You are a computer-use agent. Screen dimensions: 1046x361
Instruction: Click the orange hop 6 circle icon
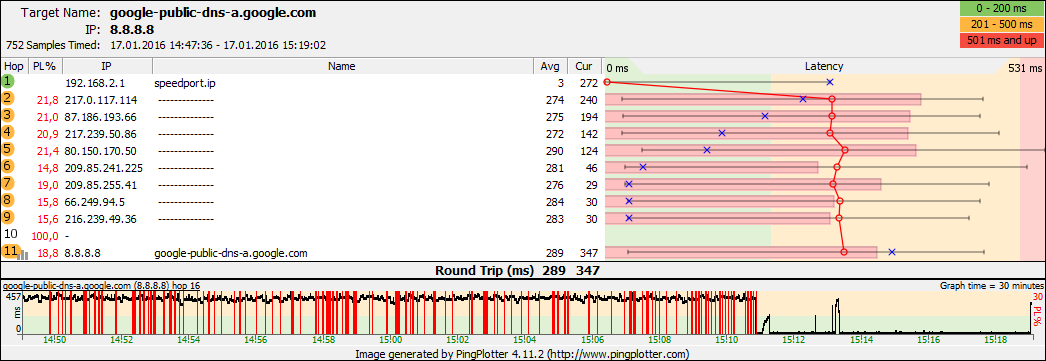tap(7, 166)
